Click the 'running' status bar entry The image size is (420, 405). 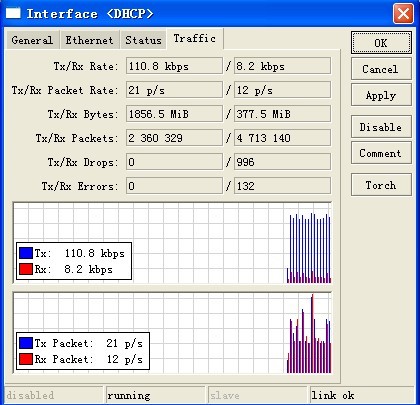(129, 395)
